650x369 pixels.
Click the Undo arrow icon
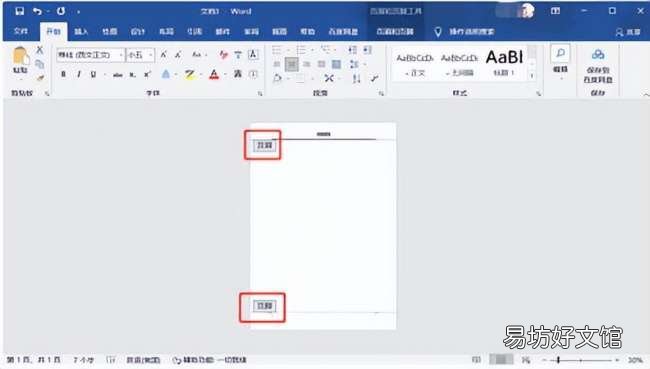pos(37,11)
